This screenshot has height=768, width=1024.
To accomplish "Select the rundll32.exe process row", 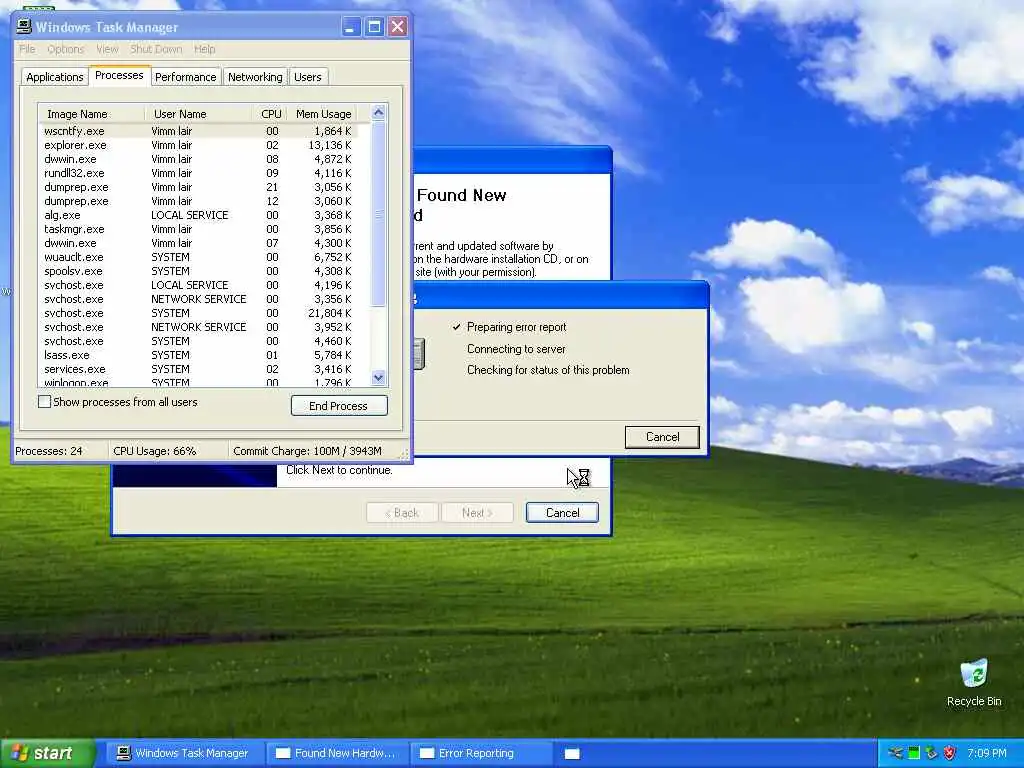I will point(198,173).
